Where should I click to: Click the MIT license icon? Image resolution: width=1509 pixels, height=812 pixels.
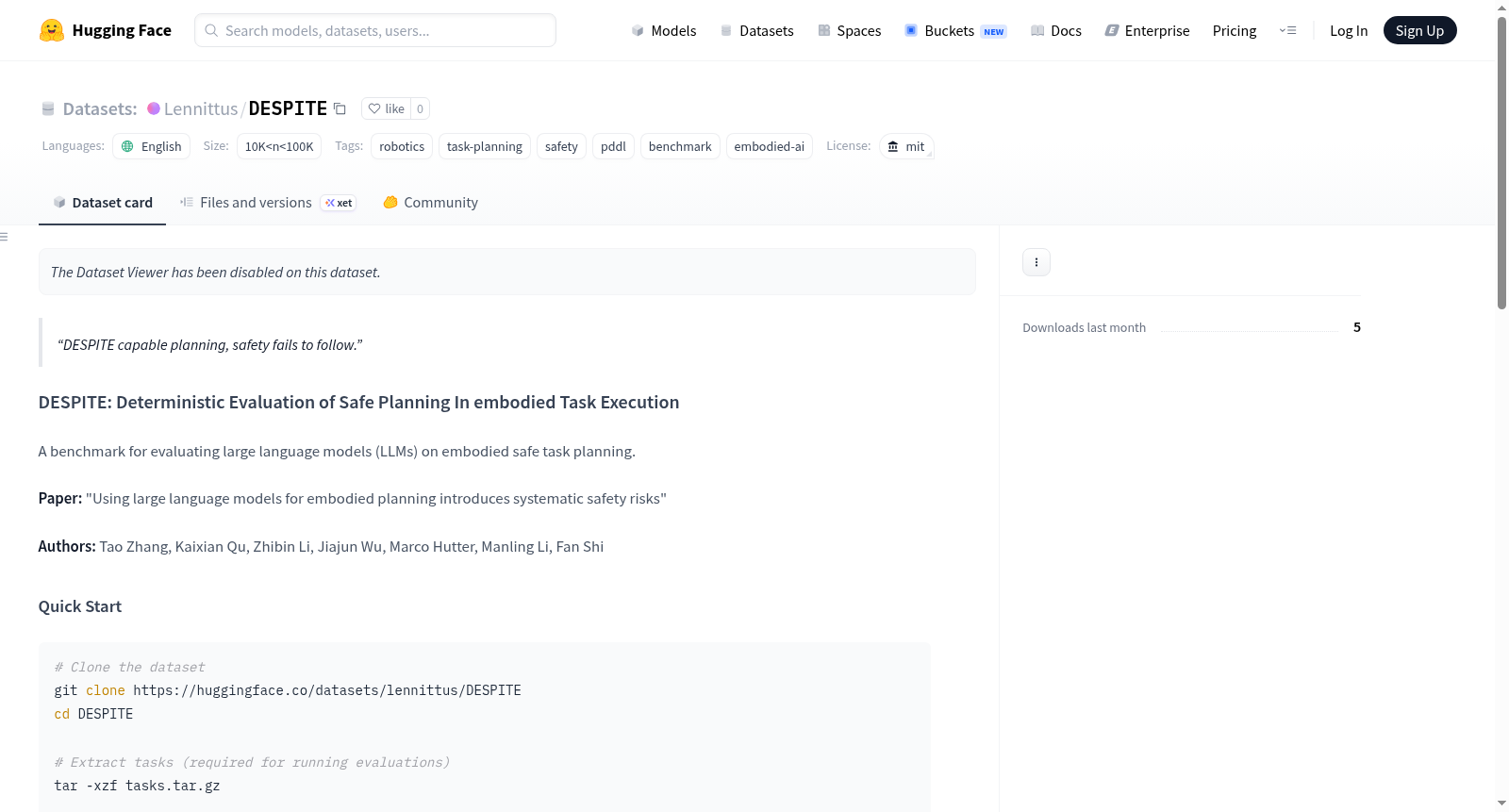point(893,146)
